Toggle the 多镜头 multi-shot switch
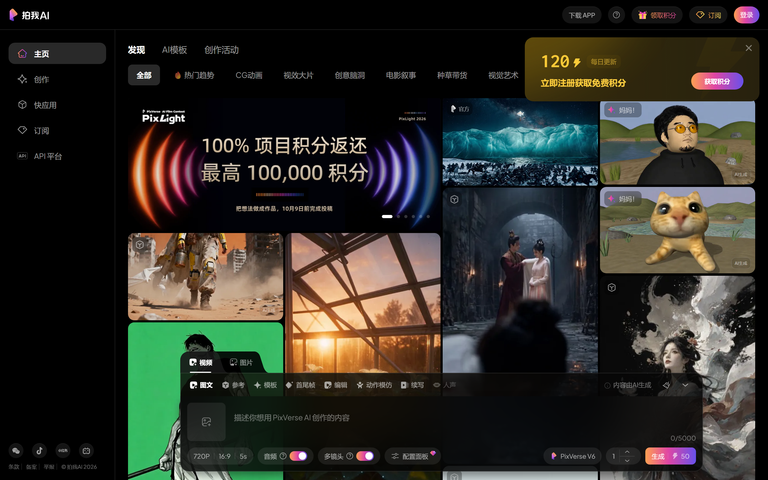This screenshot has width=768, height=480. (x=365, y=456)
